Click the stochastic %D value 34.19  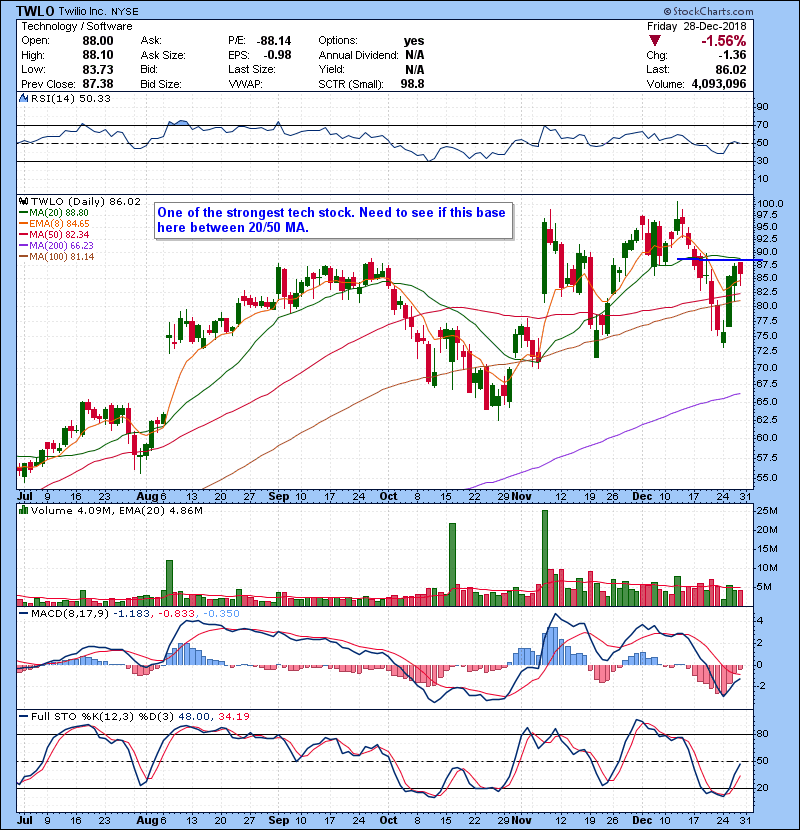point(234,717)
